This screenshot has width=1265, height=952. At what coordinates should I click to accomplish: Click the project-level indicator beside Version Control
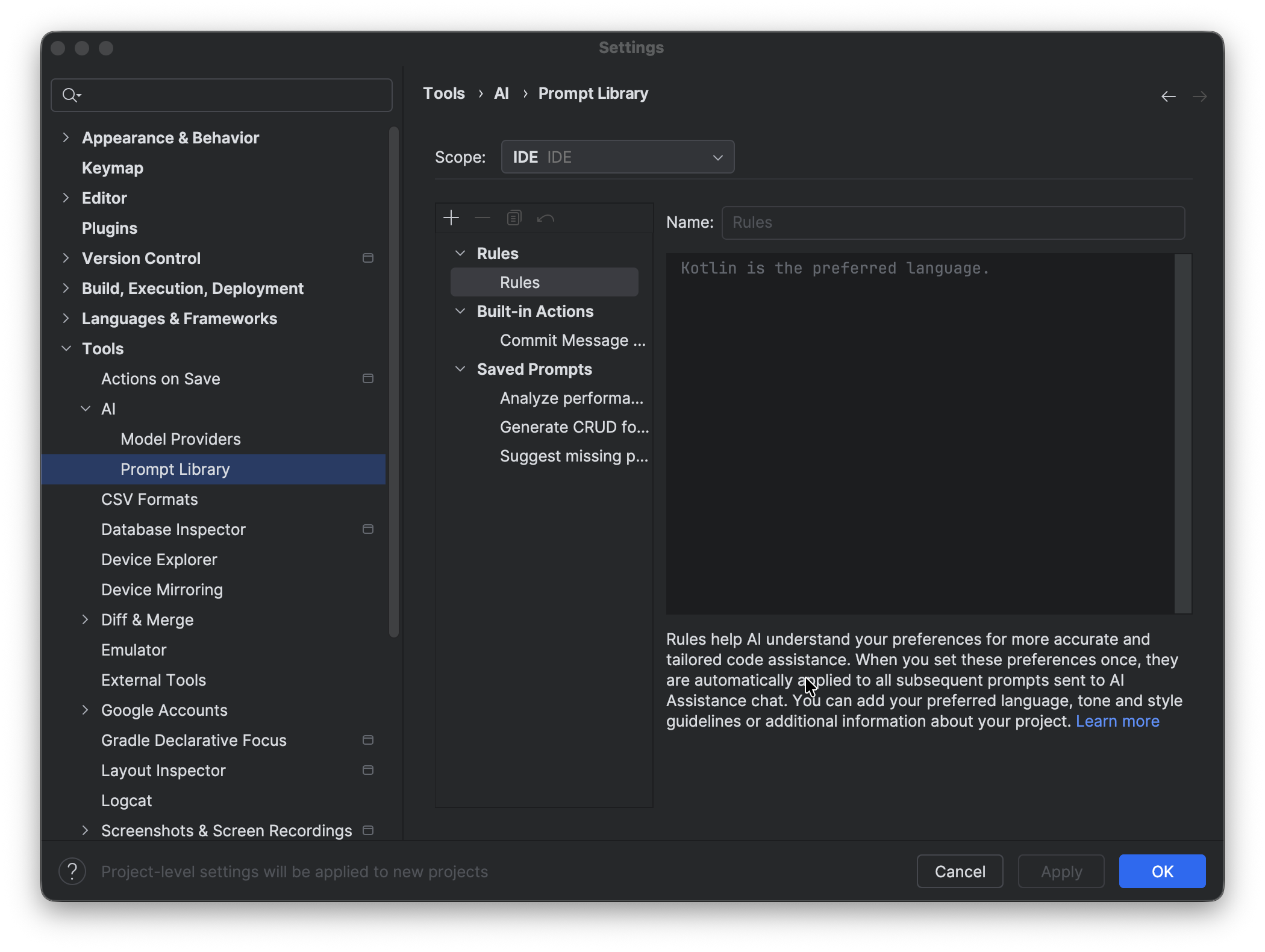click(368, 258)
